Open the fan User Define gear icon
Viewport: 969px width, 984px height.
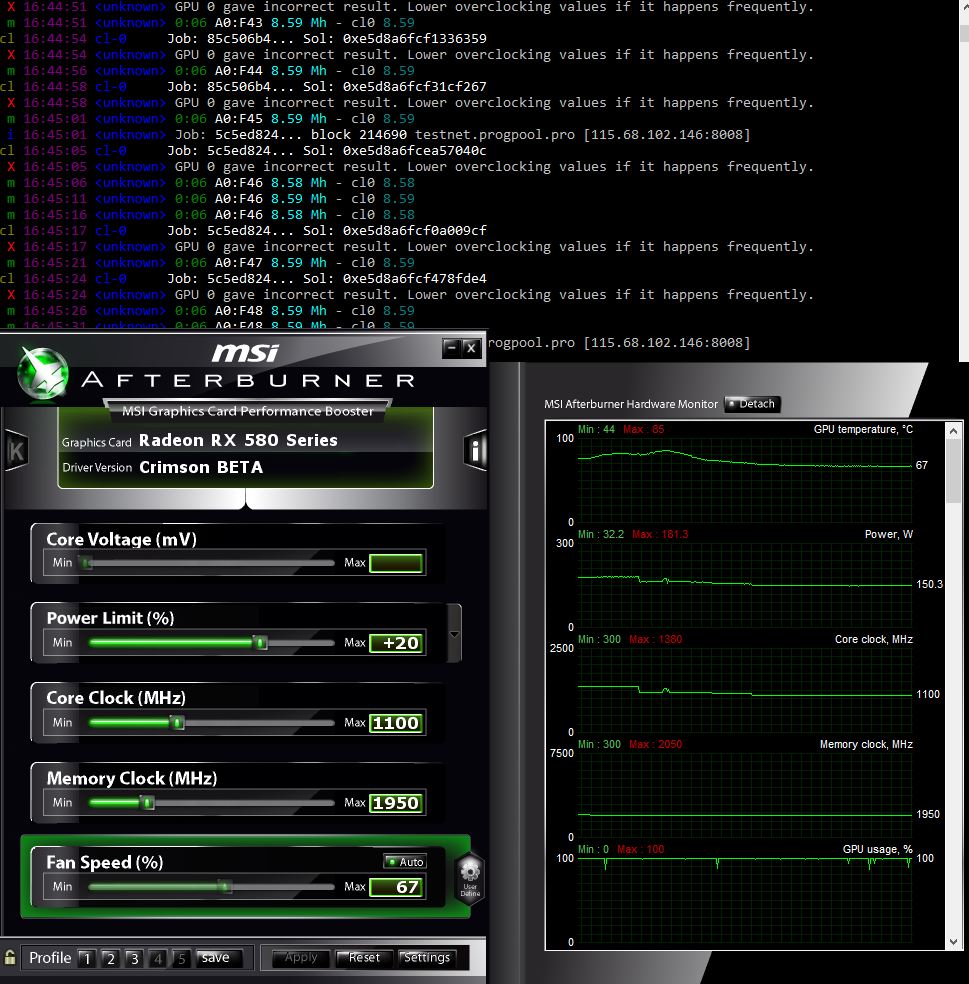point(470,878)
